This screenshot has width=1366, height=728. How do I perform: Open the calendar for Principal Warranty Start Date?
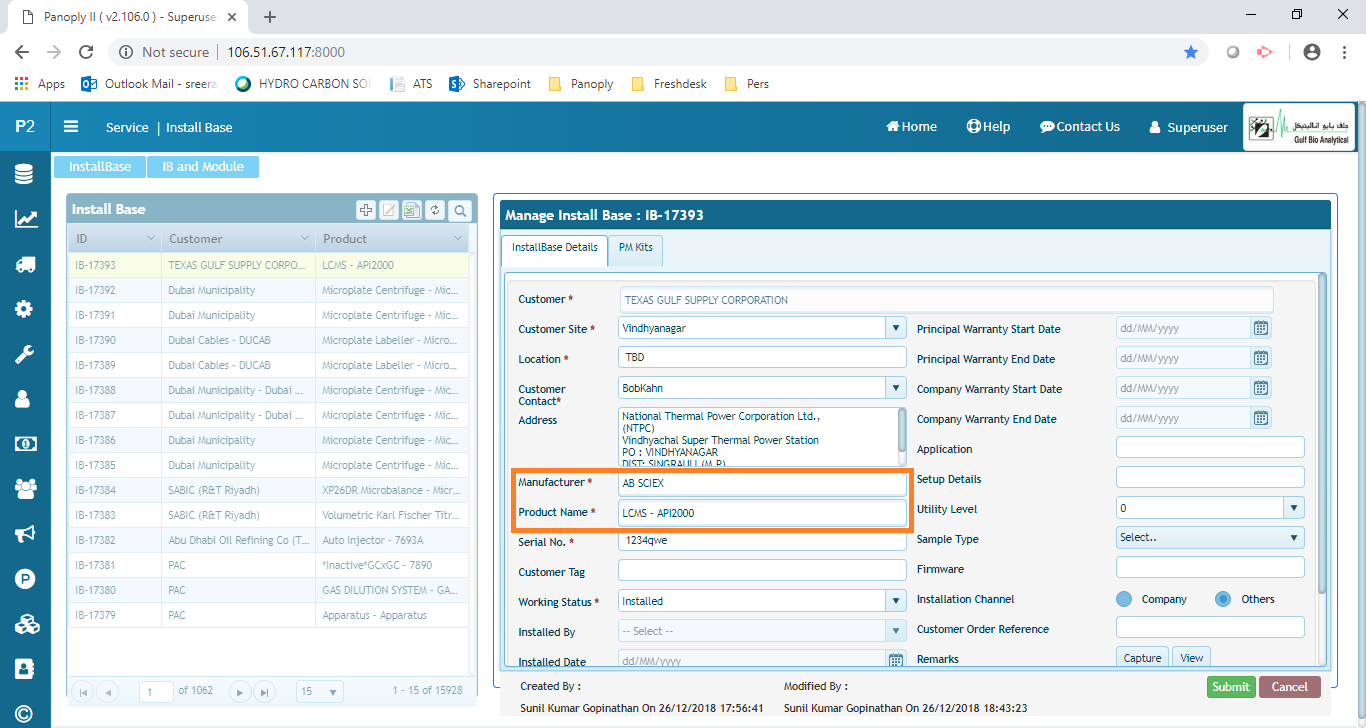click(1262, 328)
